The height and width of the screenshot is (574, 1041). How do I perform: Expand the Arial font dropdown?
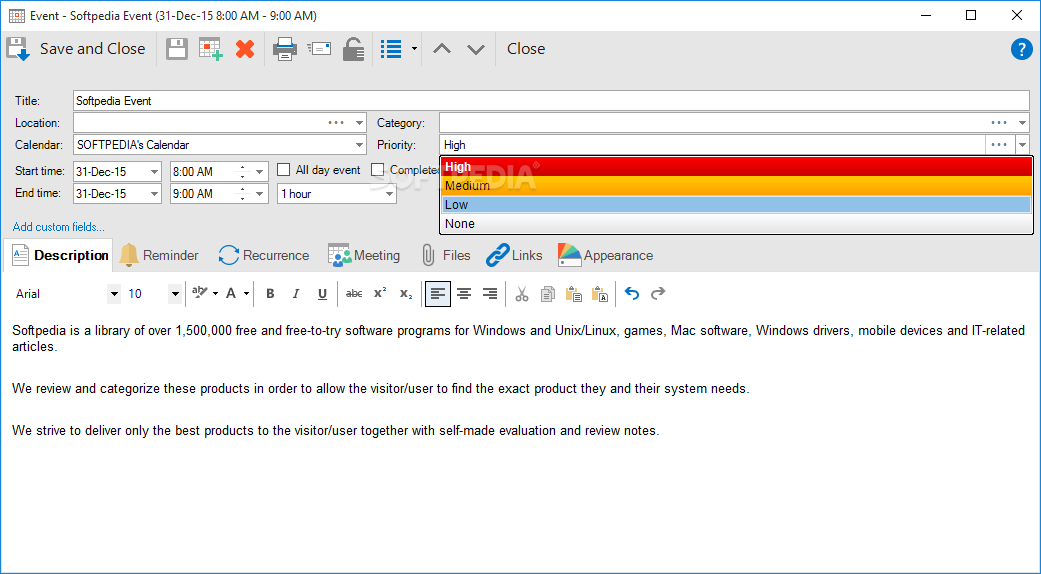tap(114, 294)
